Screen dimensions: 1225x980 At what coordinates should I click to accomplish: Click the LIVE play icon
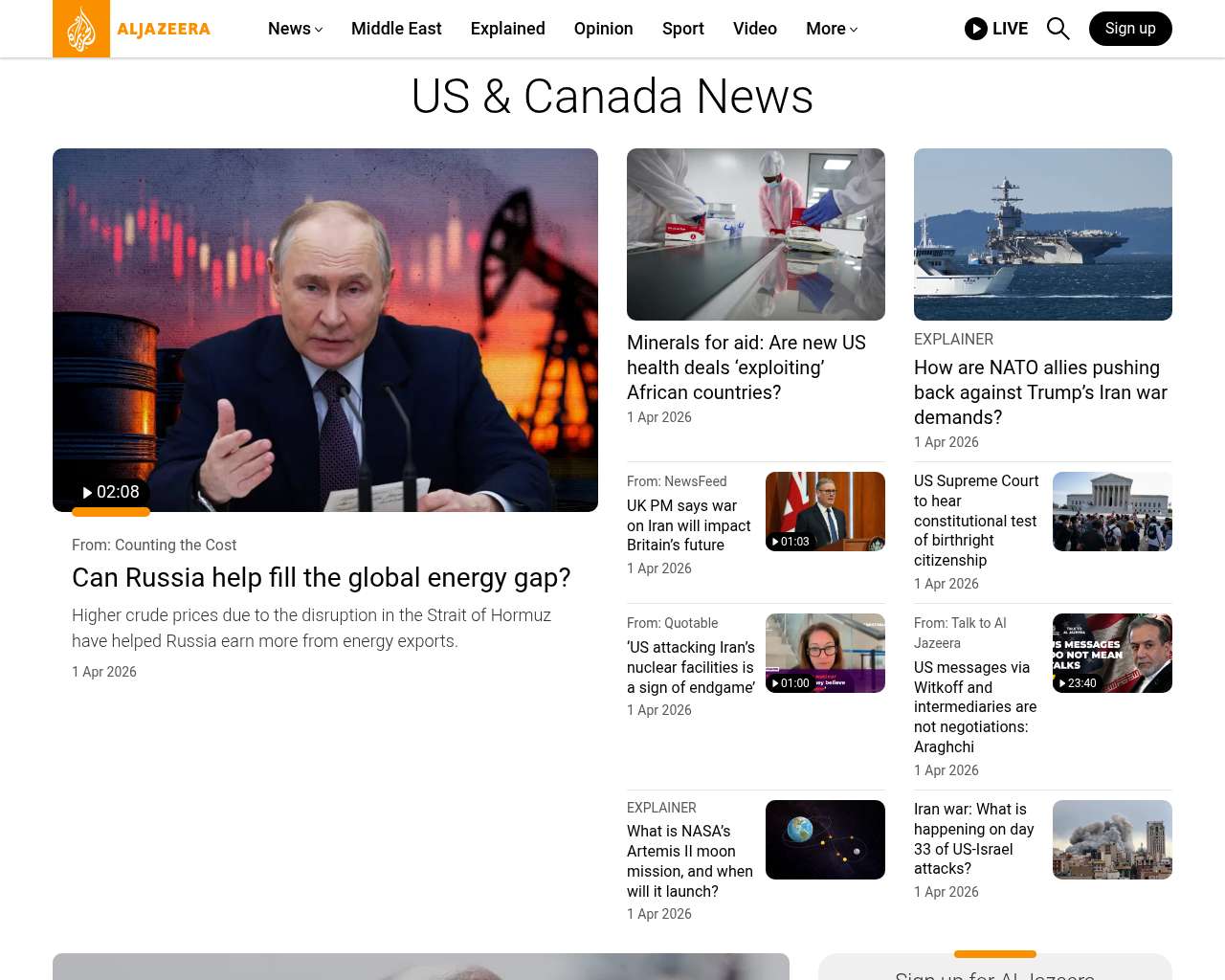pyautogui.click(x=975, y=29)
